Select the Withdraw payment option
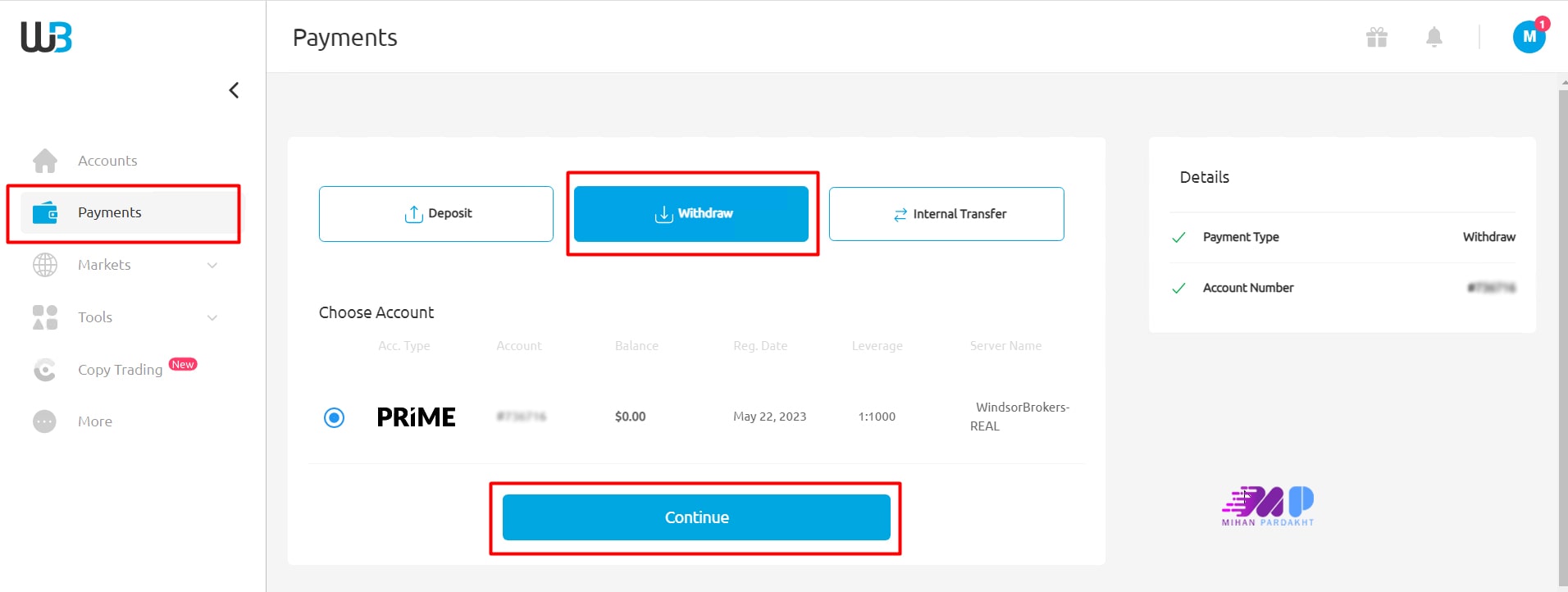1568x592 pixels. pos(691,213)
